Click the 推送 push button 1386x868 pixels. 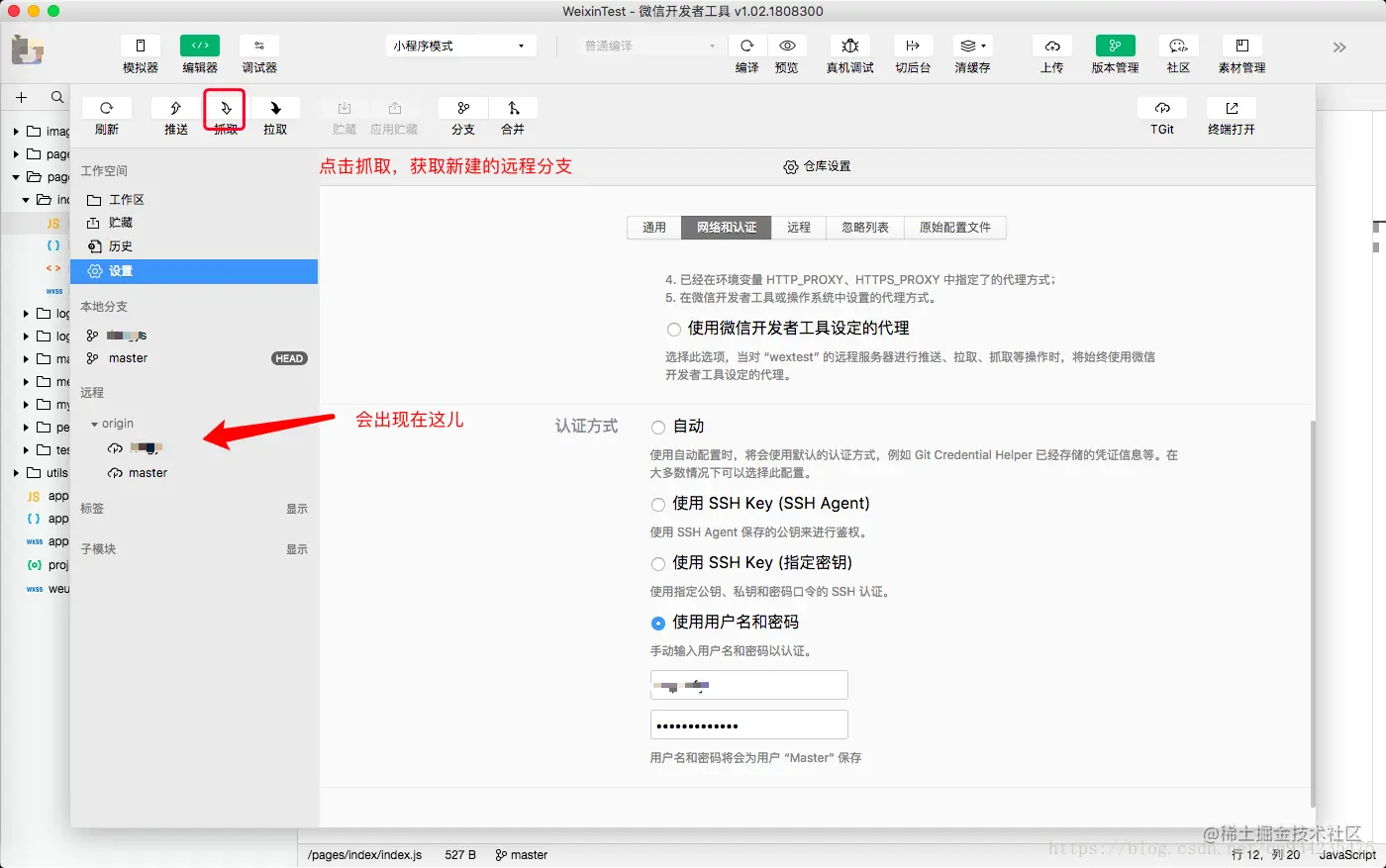point(176,108)
